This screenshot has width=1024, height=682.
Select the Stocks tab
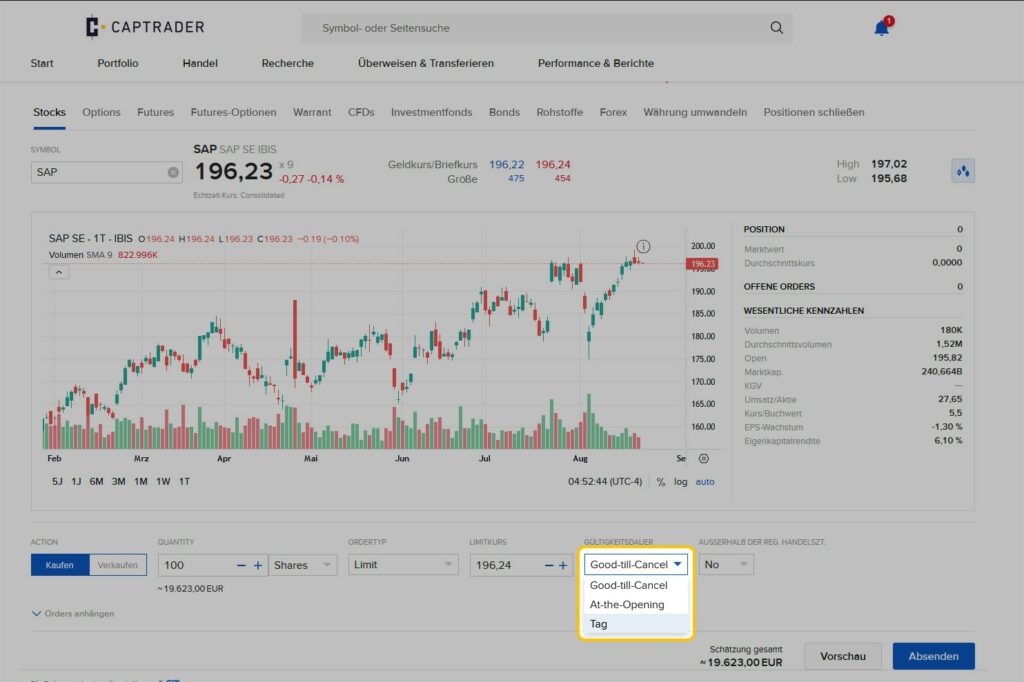[49, 112]
